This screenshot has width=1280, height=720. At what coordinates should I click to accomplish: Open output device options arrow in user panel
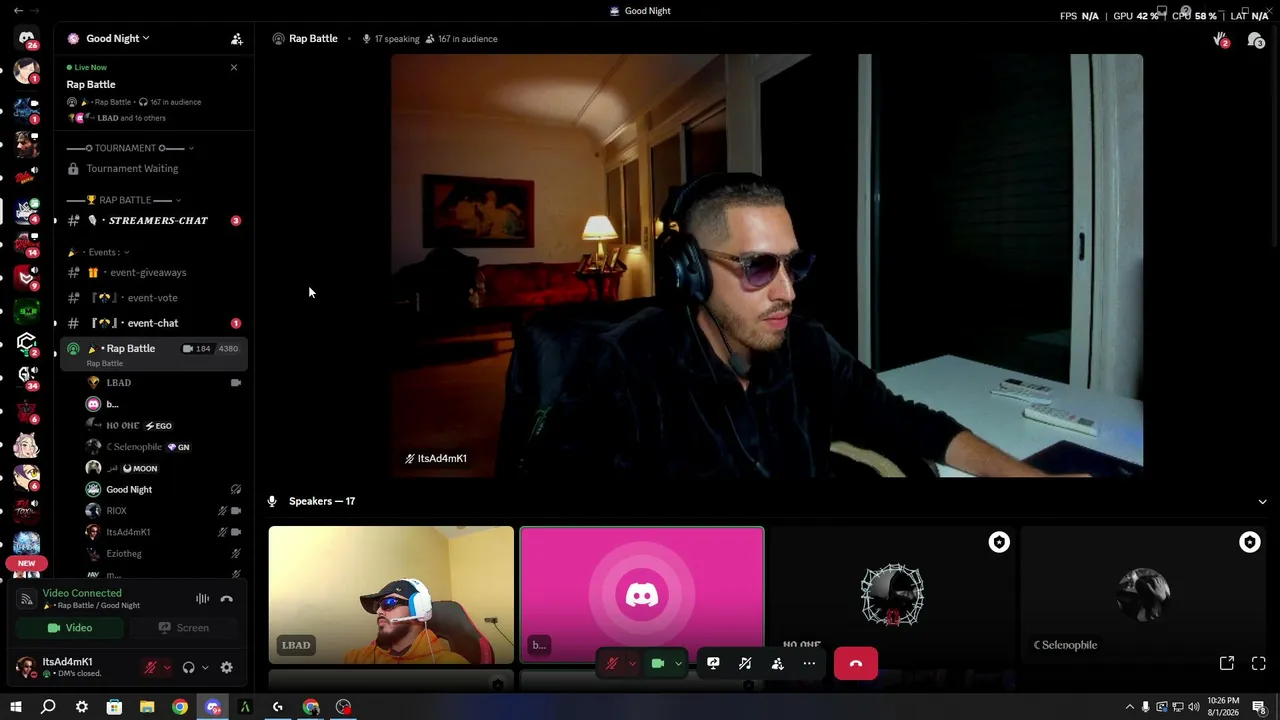pyautogui.click(x=205, y=668)
